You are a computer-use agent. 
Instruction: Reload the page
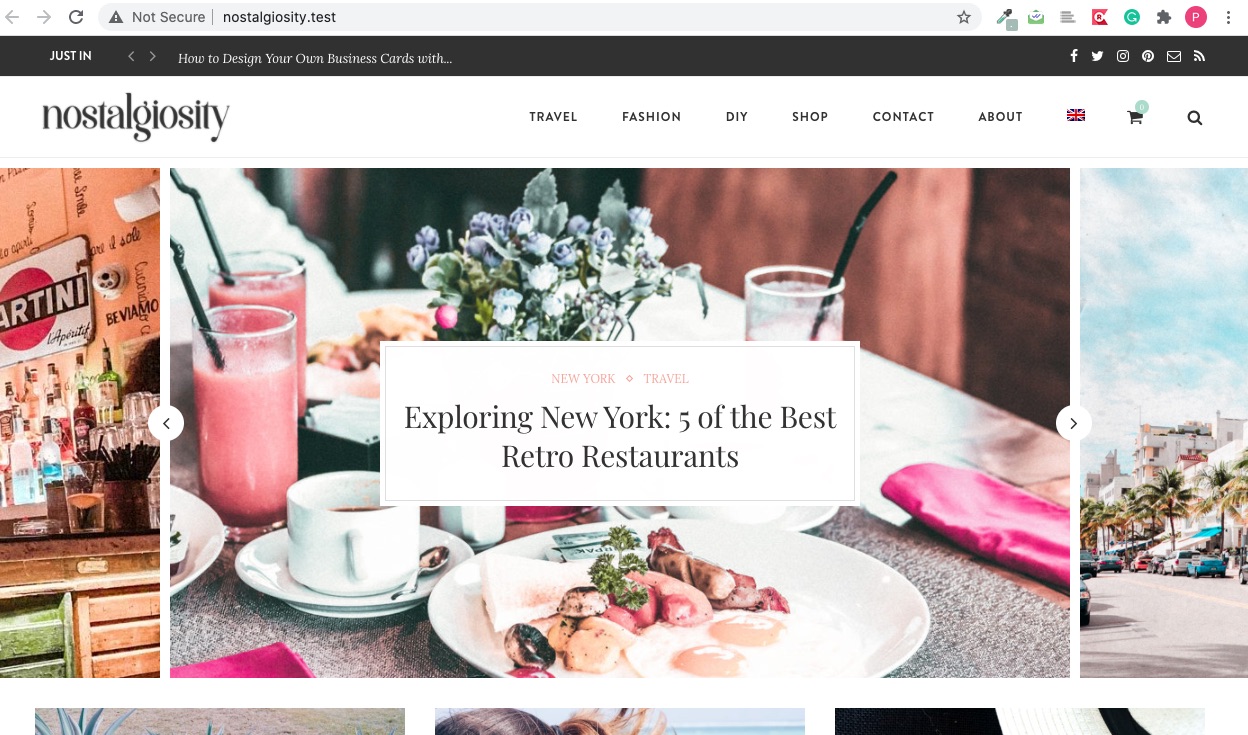(76, 17)
